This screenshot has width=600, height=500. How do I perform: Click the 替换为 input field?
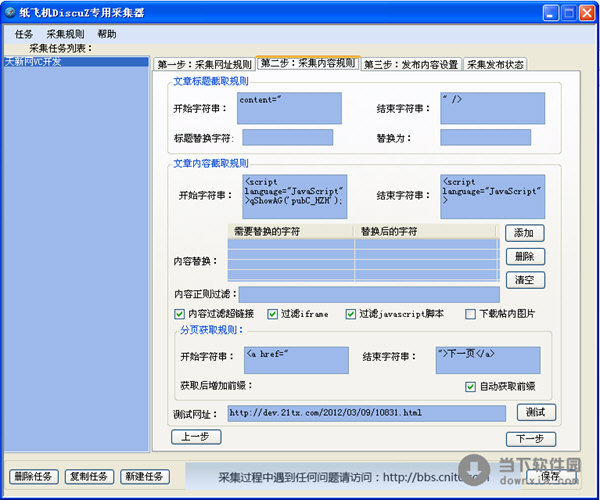(486, 137)
